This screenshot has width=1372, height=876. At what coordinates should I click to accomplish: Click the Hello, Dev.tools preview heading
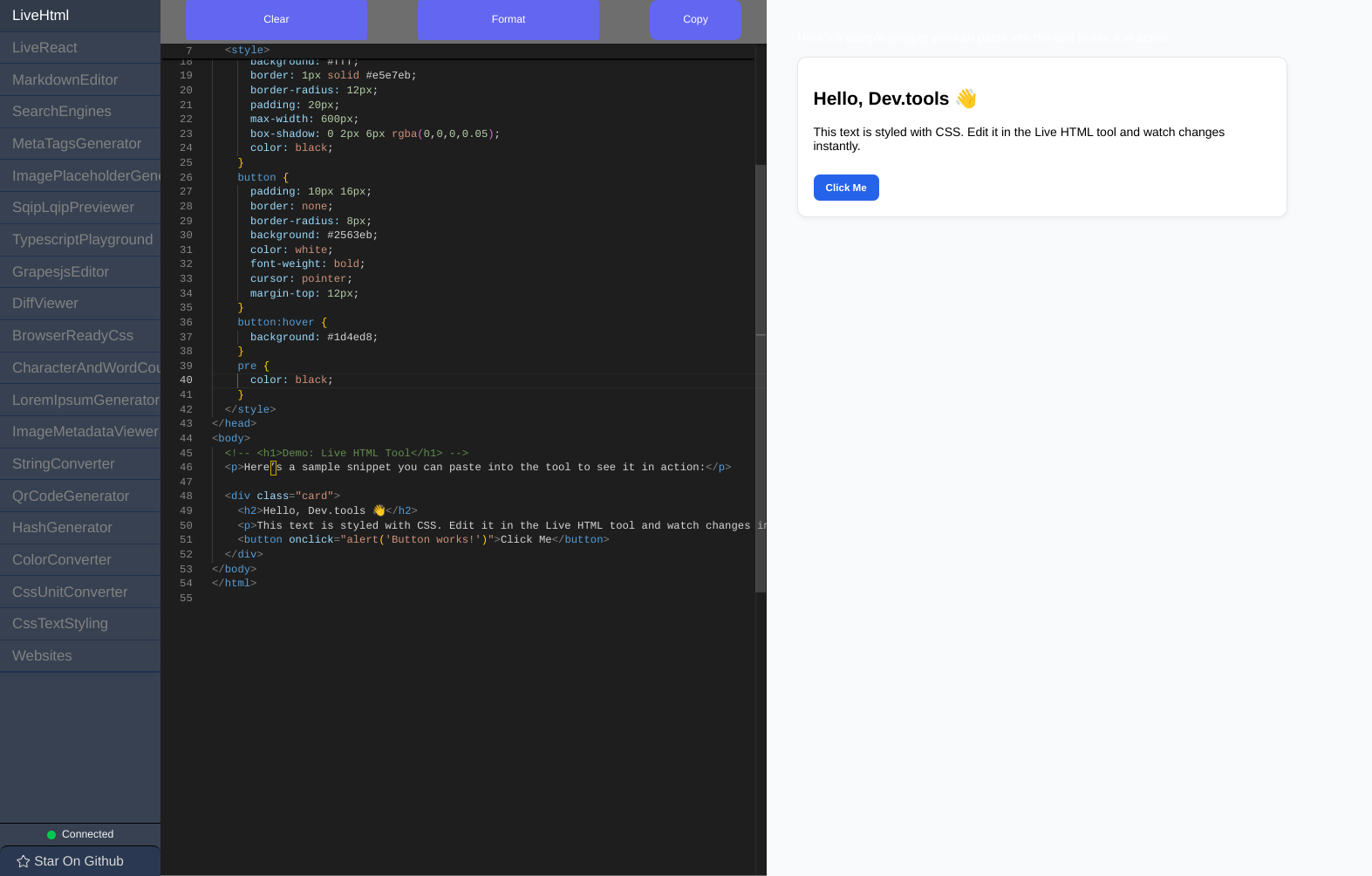pos(895,99)
